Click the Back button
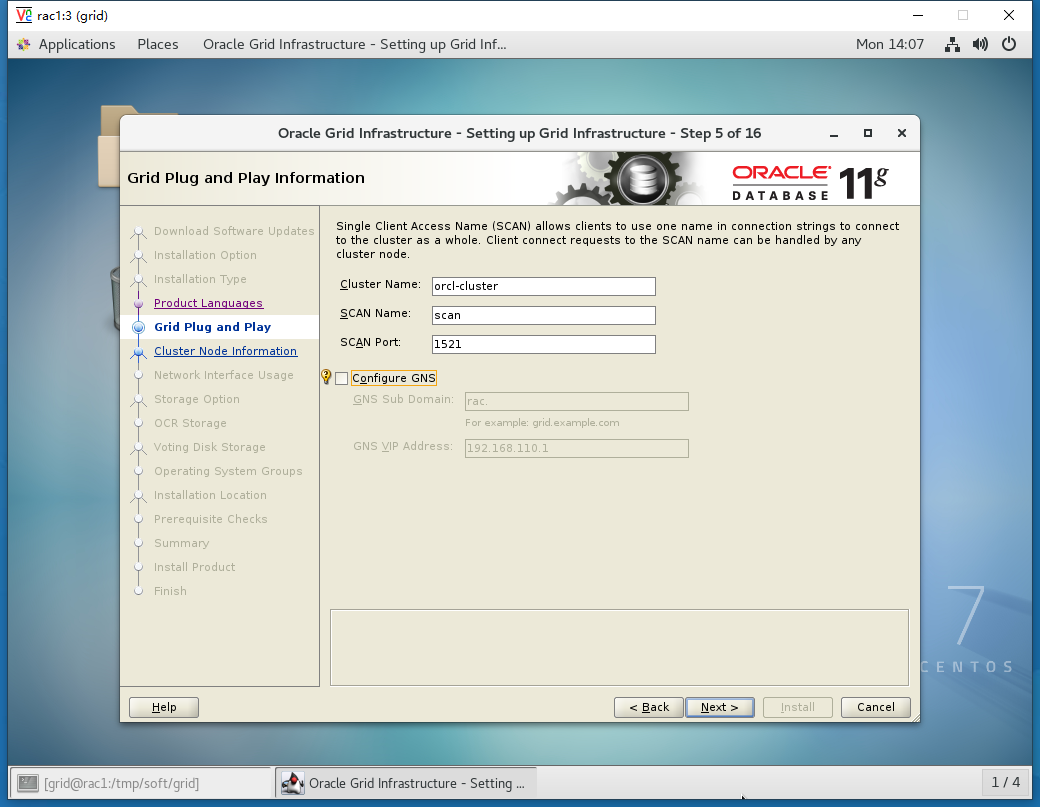Image resolution: width=1040 pixels, height=807 pixels. pos(649,708)
